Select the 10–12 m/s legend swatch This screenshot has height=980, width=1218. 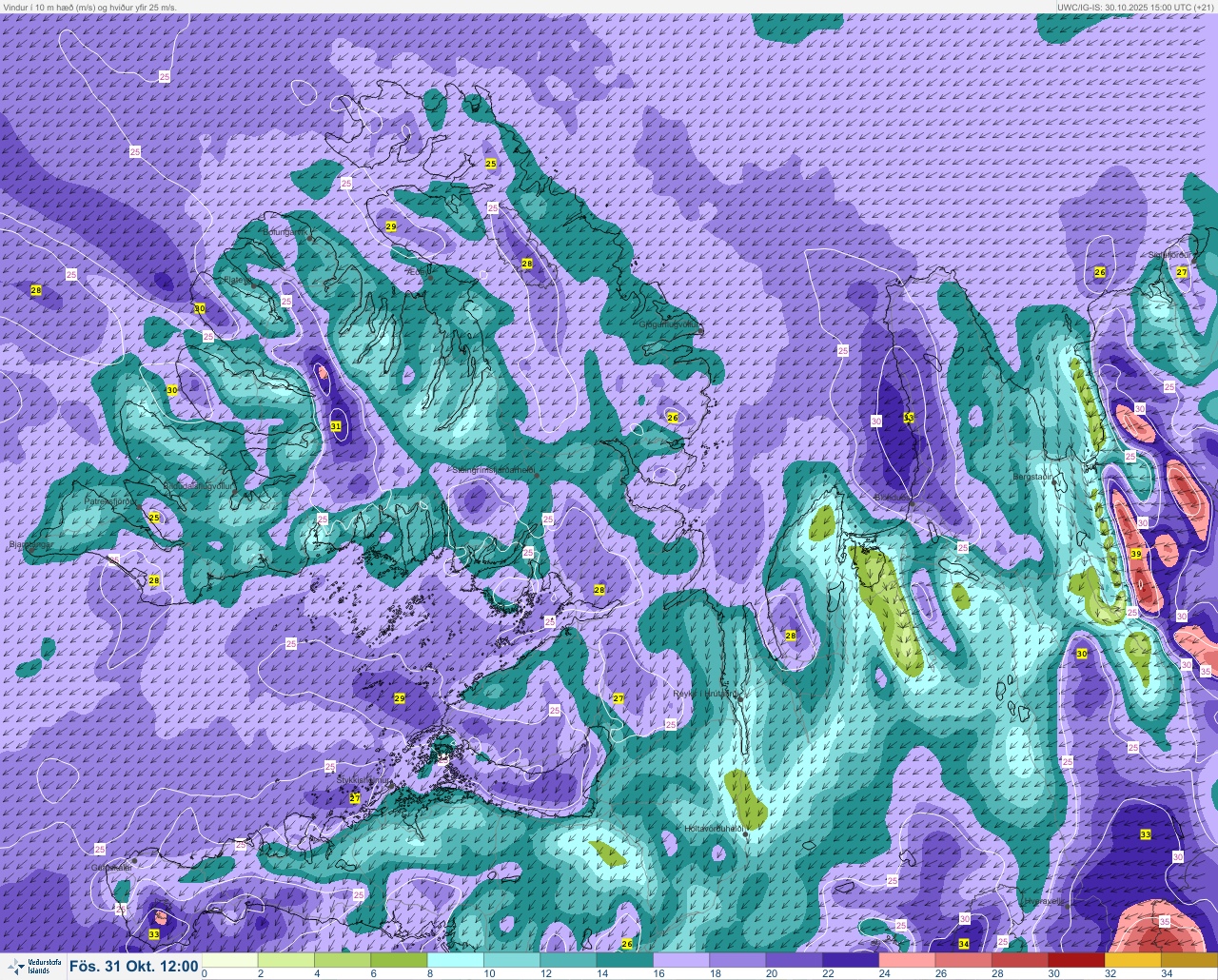click(512, 960)
